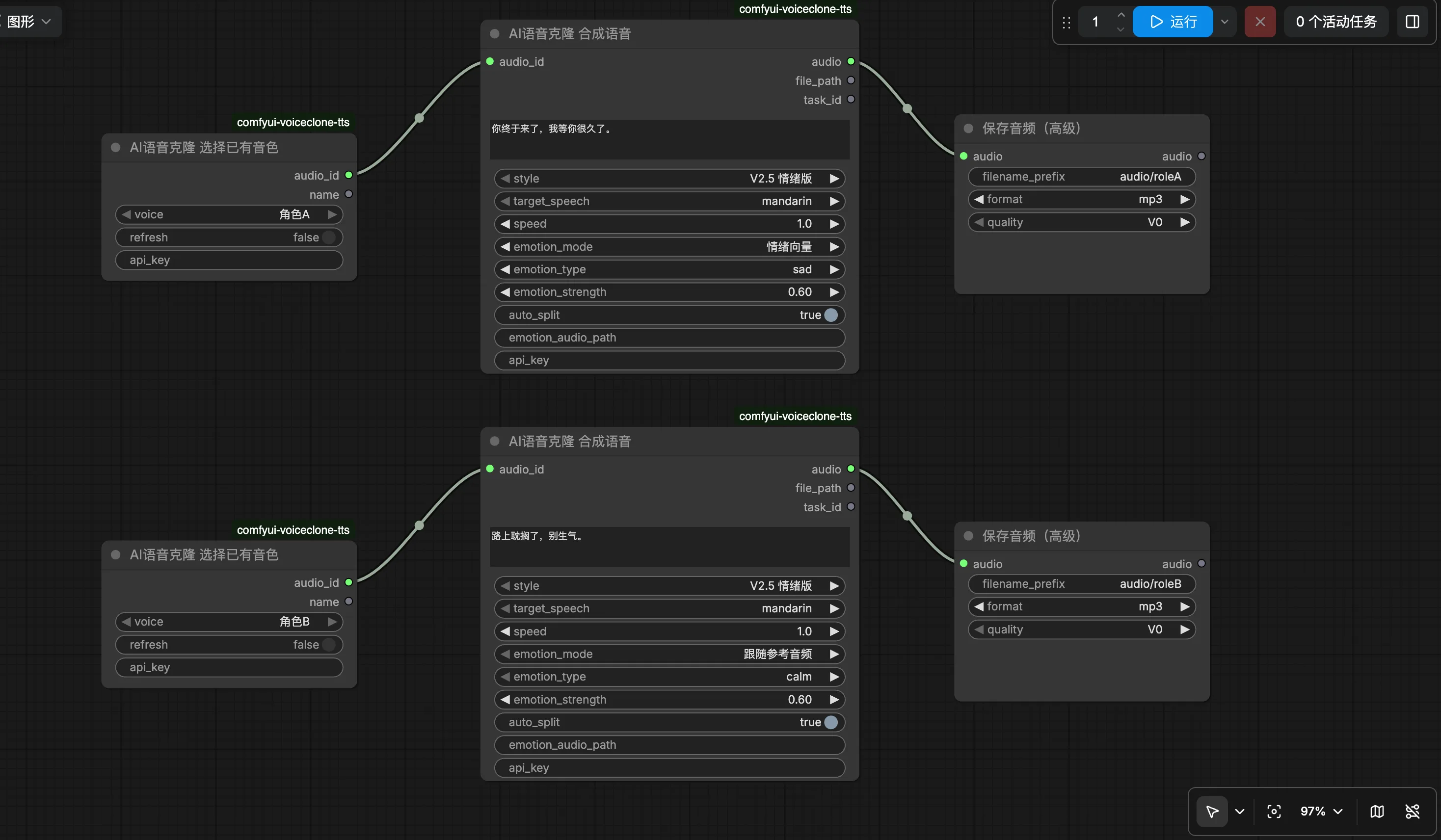1441x840 pixels.
Task: Open emotion_type sad selector in top node
Action: pyautogui.click(x=669, y=269)
